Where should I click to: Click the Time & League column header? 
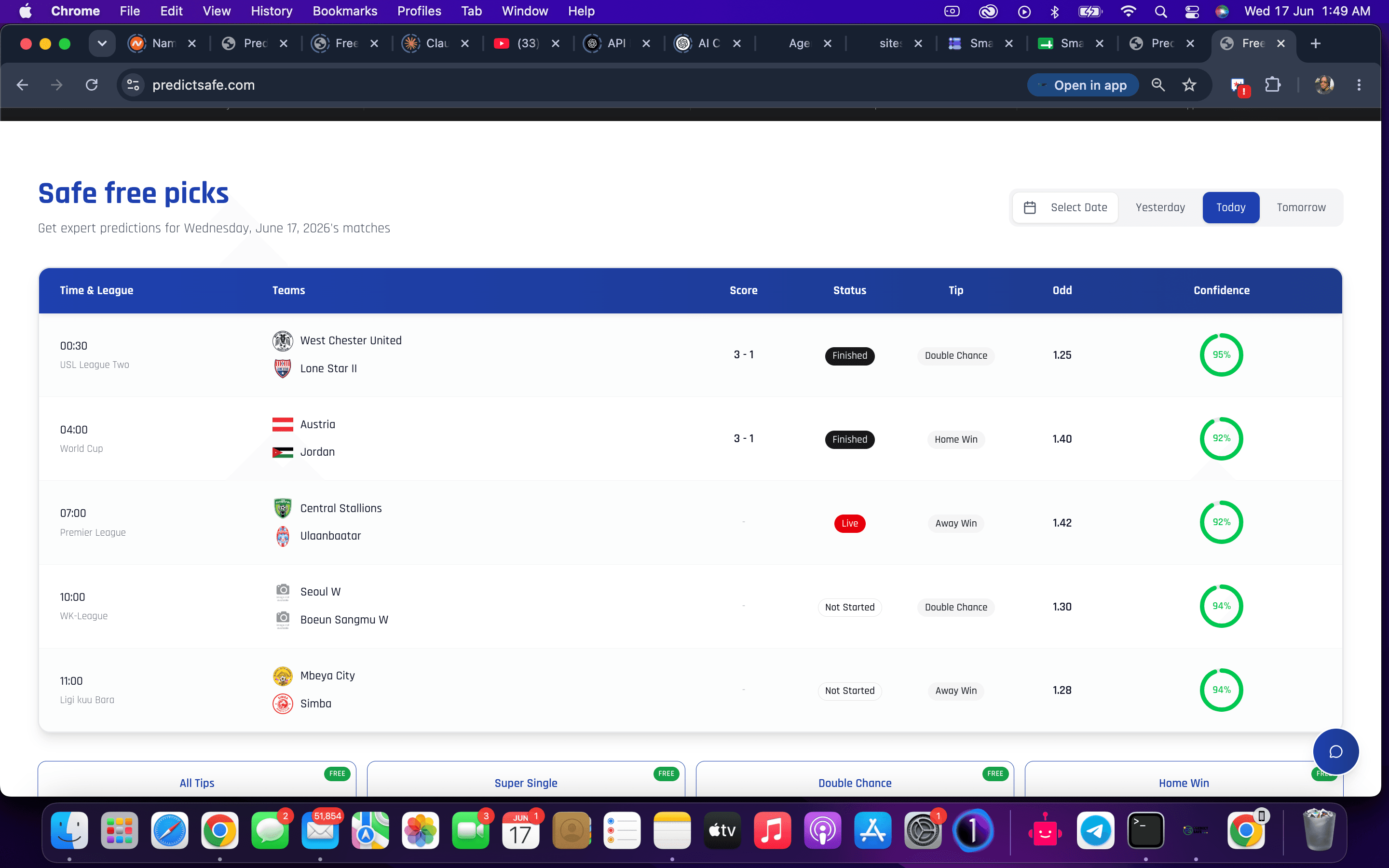coord(96,290)
